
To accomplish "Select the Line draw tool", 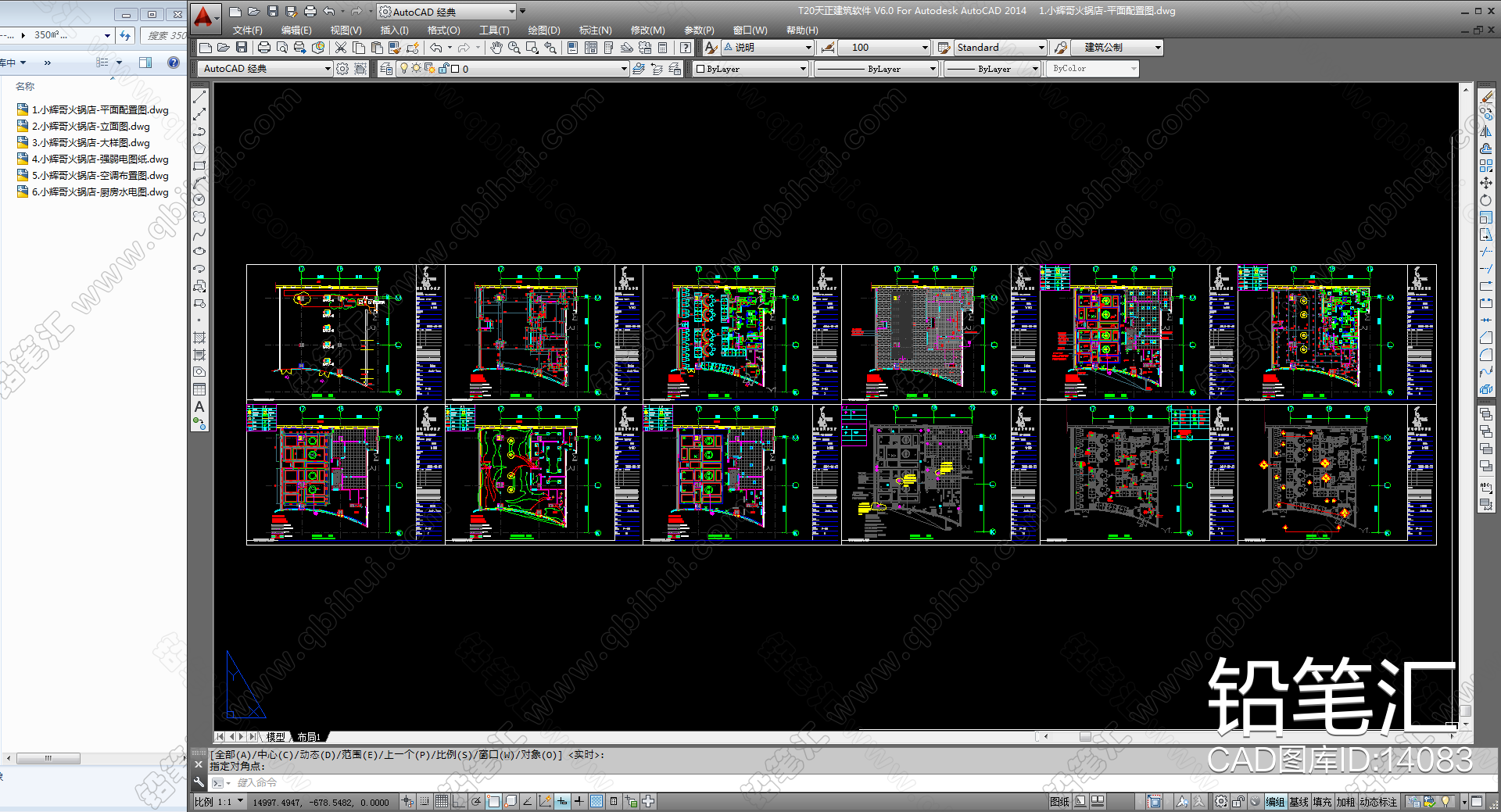I will point(199,97).
